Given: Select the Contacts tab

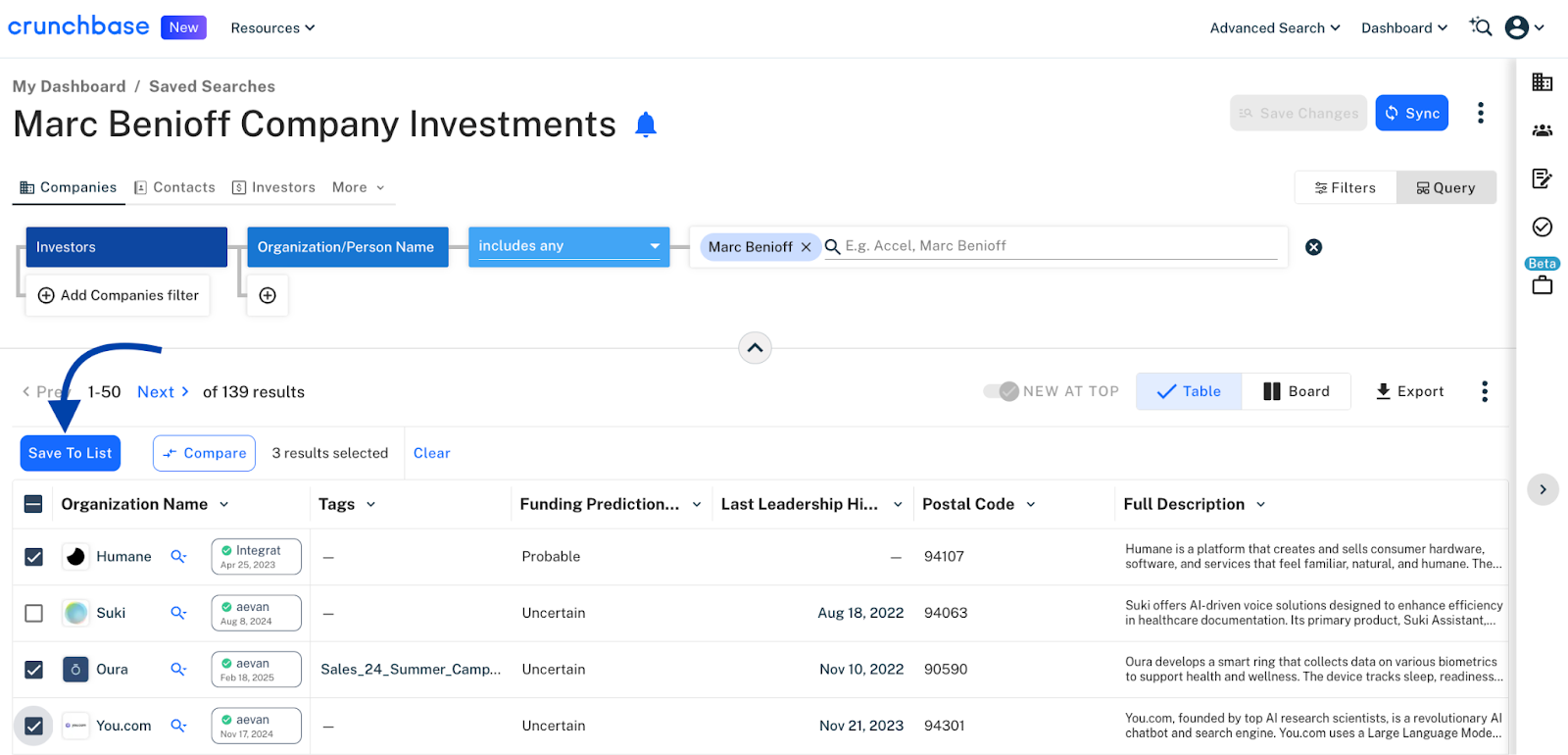Looking at the screenshot, I should point(174,187).
